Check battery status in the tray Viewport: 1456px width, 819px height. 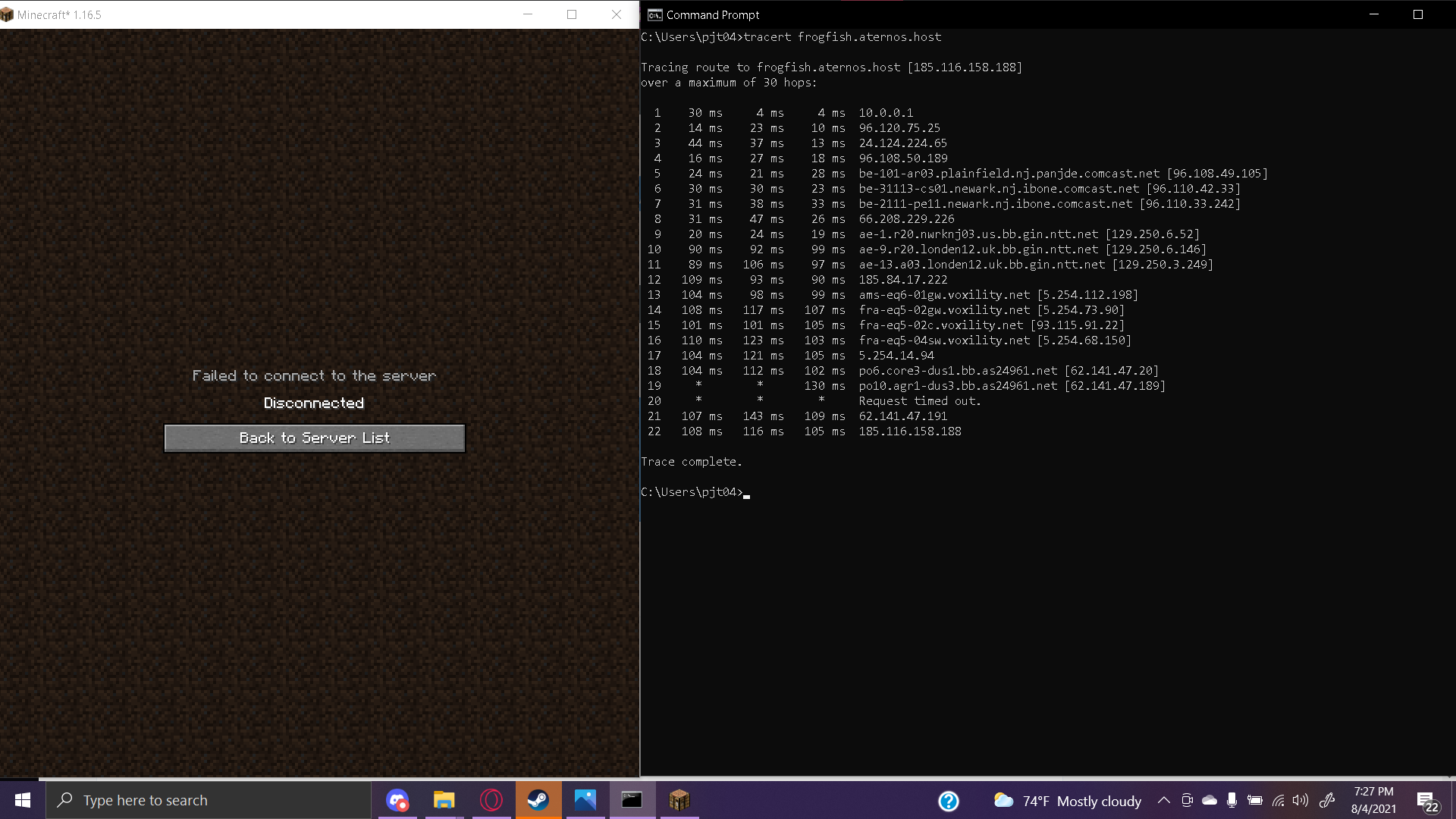1255,800
